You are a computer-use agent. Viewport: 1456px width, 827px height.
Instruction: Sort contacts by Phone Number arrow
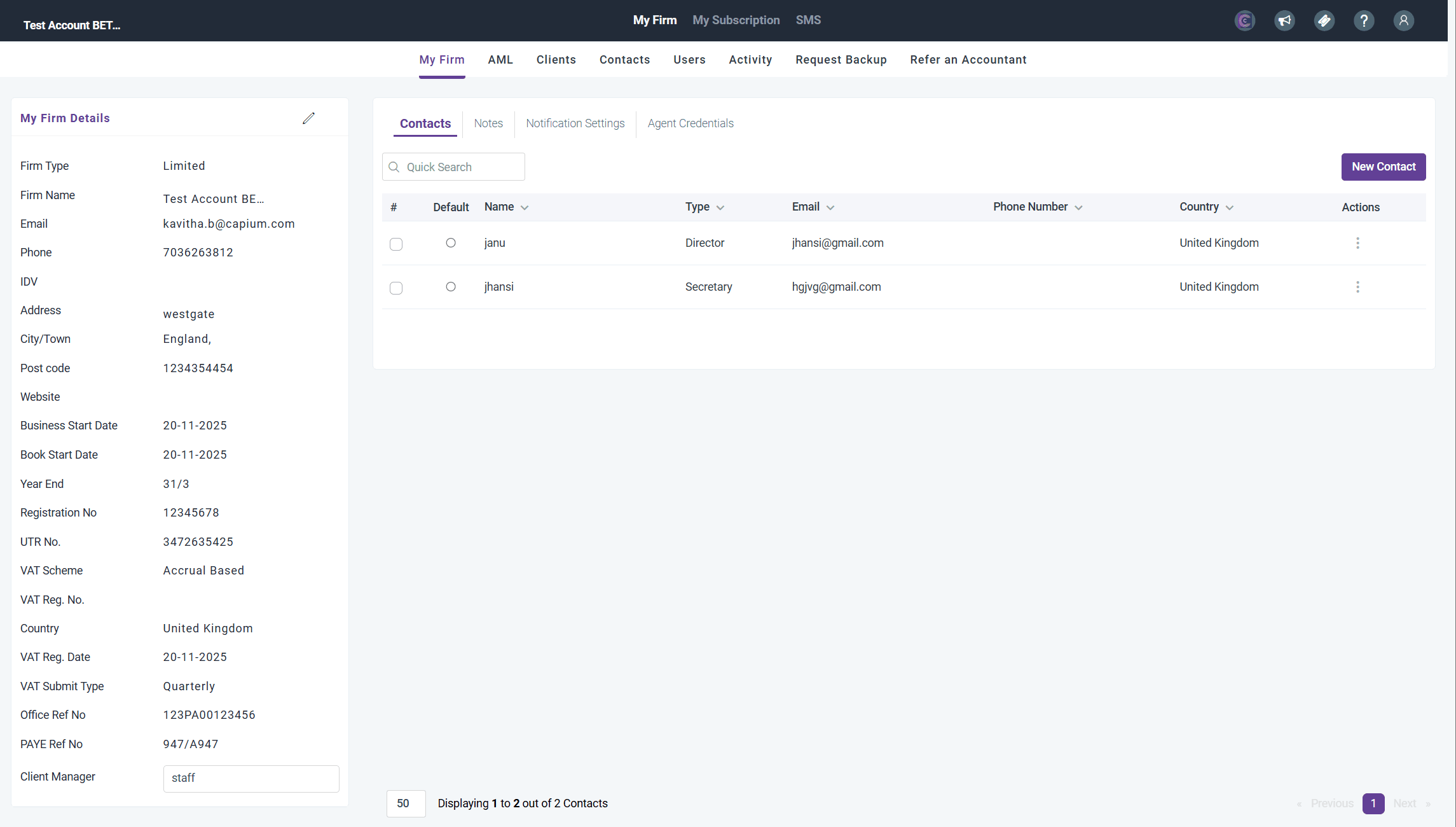1078,208
